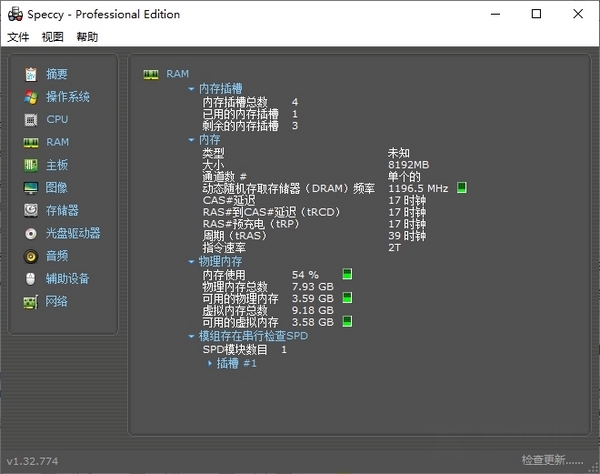Collapse the 物理内存 section
The height and width of the screenshot is (474, 600).
[x=191, y=262]
